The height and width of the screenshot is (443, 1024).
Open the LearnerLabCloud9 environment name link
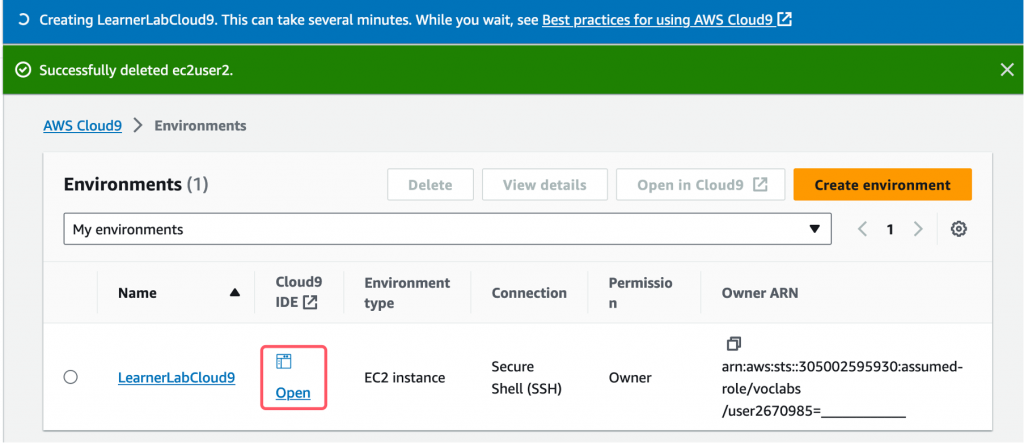[x=176, y=378]
